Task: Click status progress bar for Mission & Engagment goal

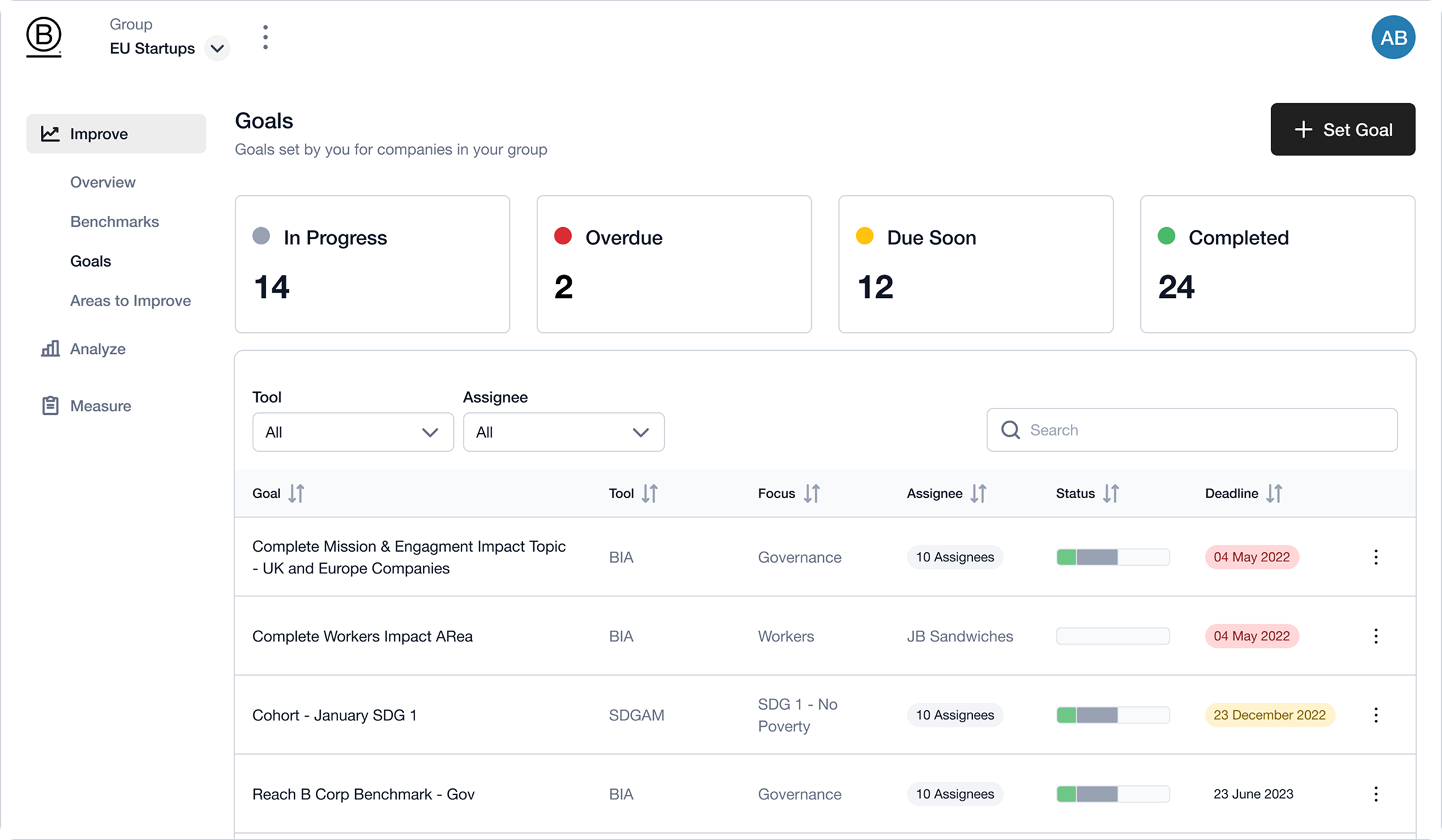Action: point(1113,557)
